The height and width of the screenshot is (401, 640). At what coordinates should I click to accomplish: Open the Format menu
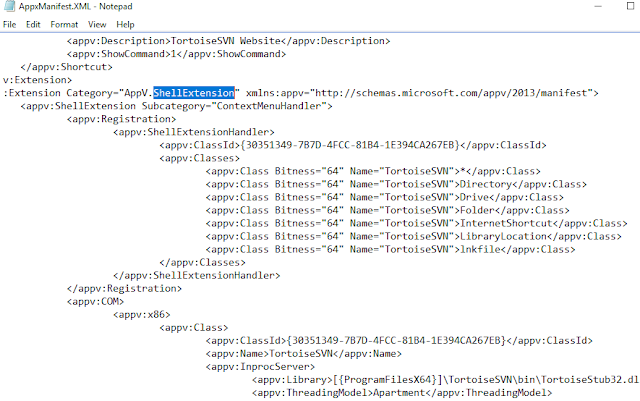64,25
